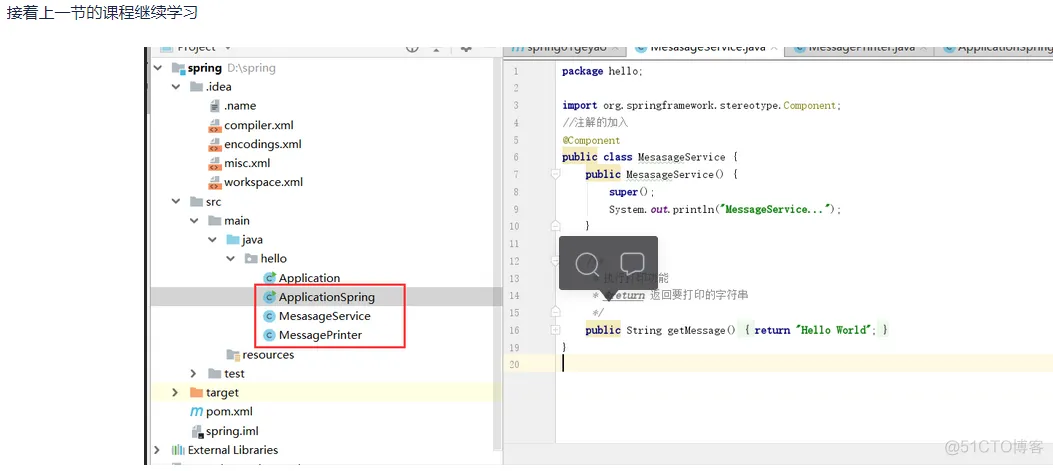
Task: Collapse the main folder
Action: [x=194, y=220]
